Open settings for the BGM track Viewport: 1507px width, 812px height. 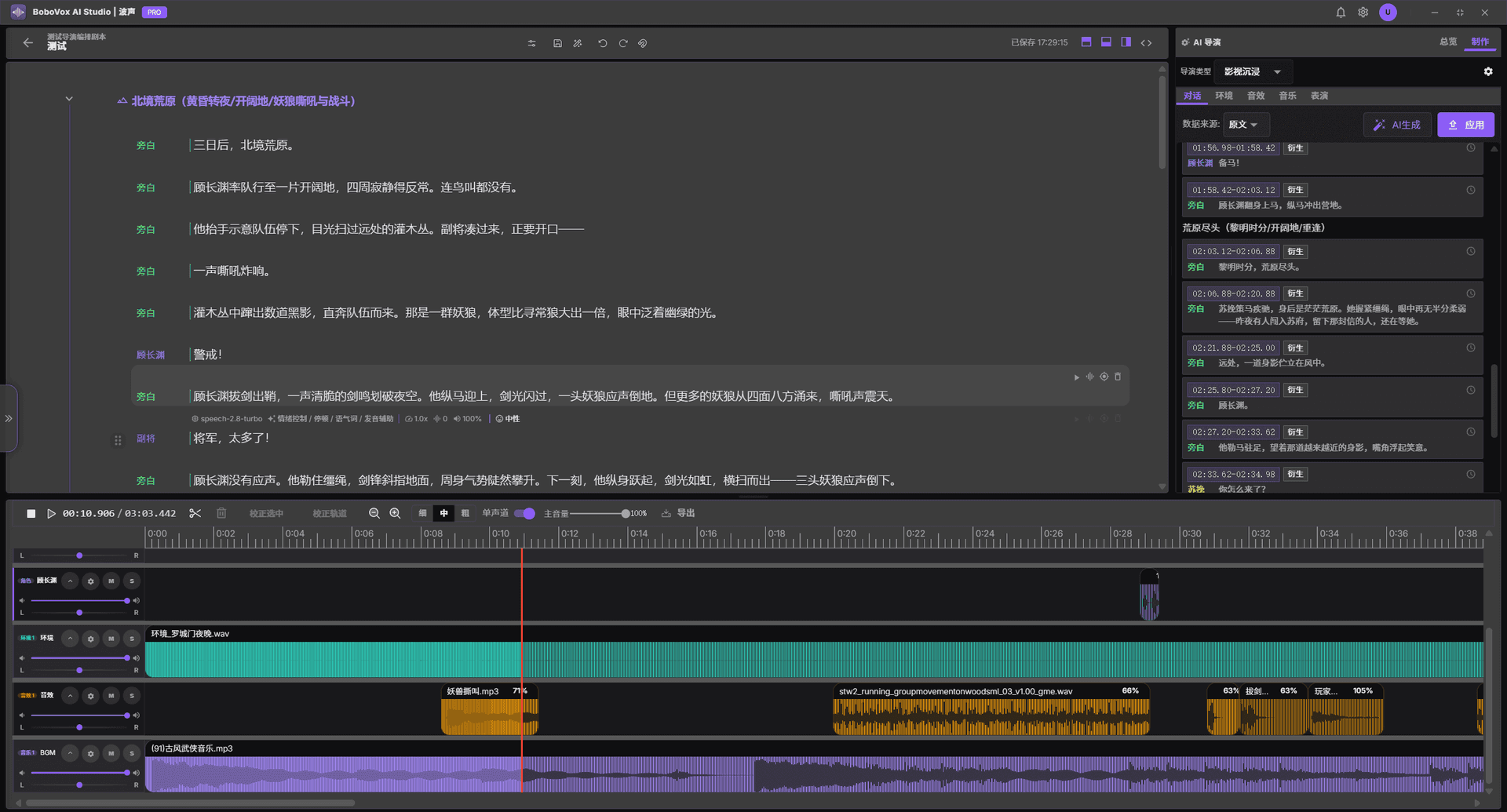coord(91,753)
